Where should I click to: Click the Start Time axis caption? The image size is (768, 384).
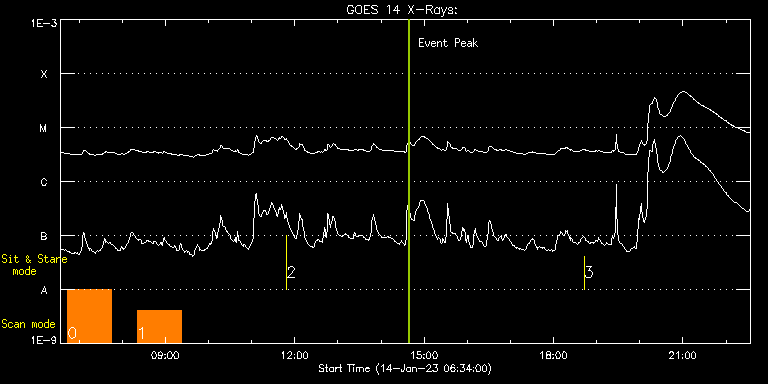405,368
